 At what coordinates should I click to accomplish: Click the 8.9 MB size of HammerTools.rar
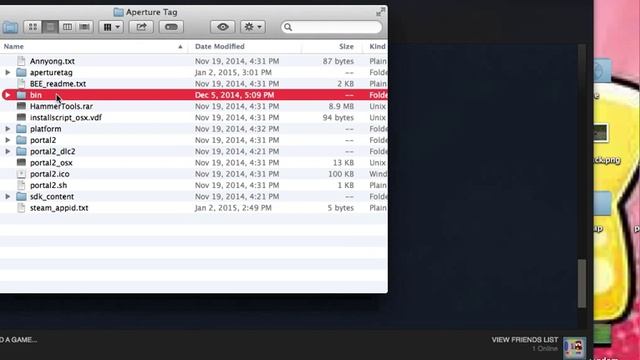coord(341,106)
